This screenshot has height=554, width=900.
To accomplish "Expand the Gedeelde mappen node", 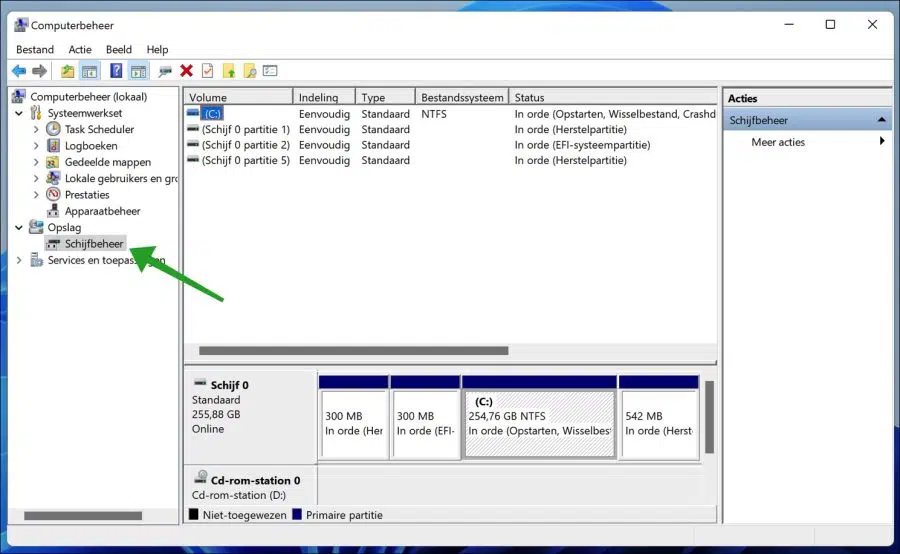I will click(x=36, y=162).
